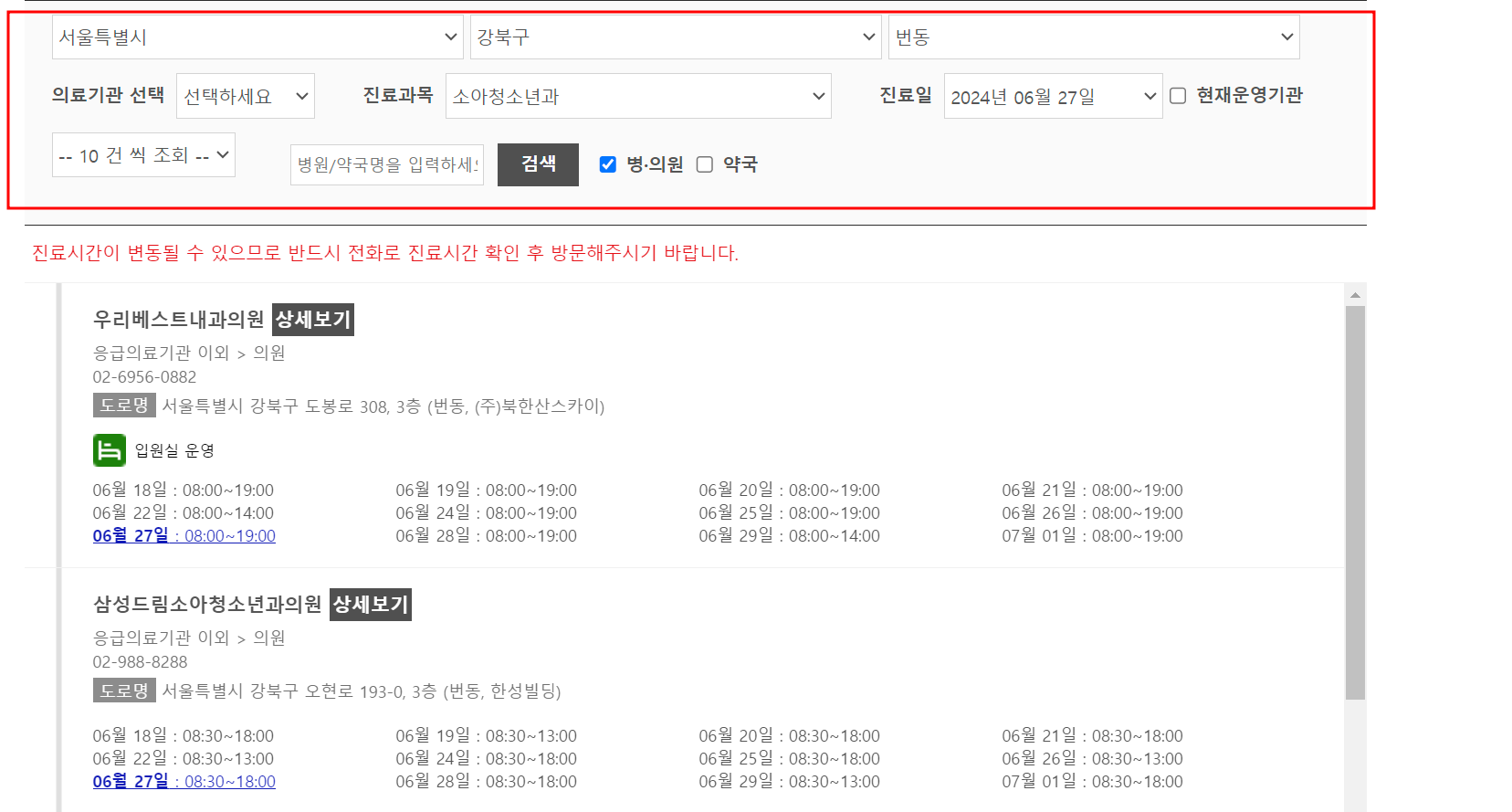Check the 약국 checkbox

705,164
